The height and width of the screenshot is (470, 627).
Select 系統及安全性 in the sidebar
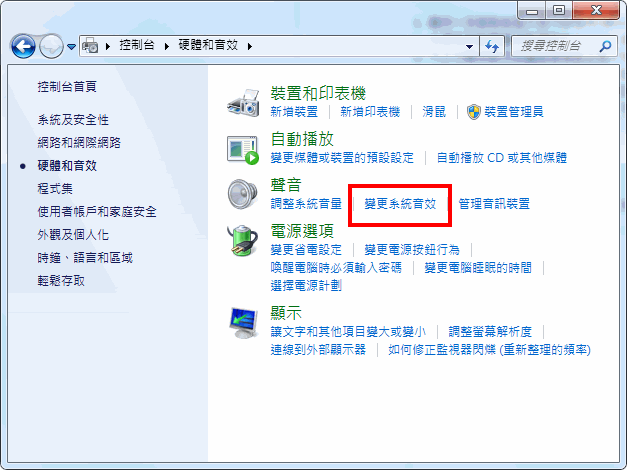[73, 120]
